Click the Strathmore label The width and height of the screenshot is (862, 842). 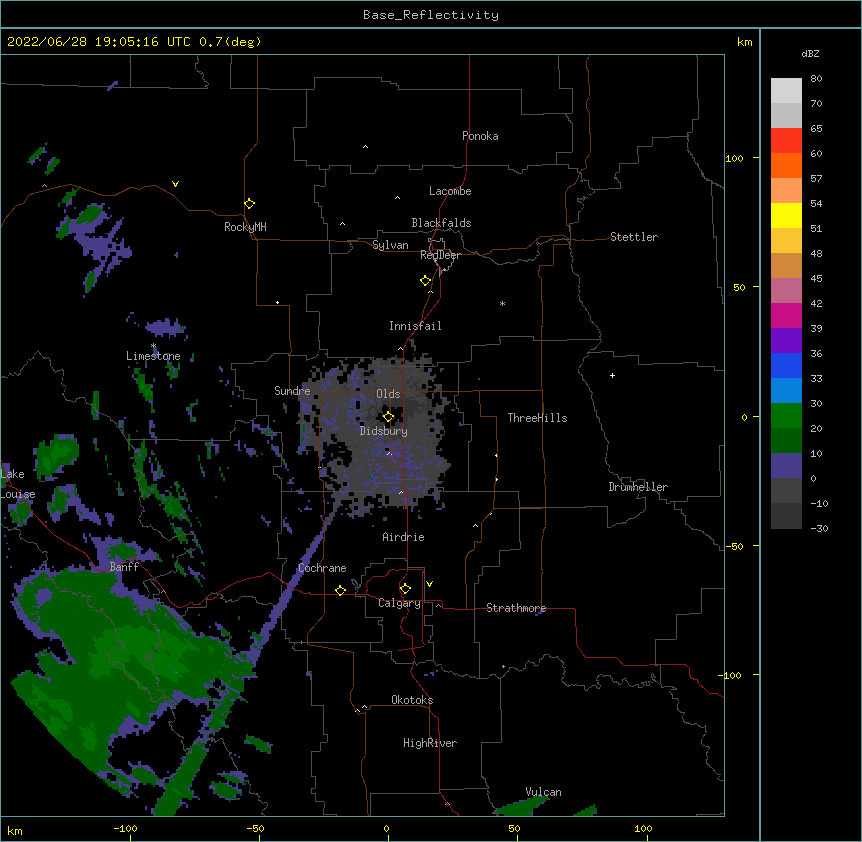pos(516,608)
